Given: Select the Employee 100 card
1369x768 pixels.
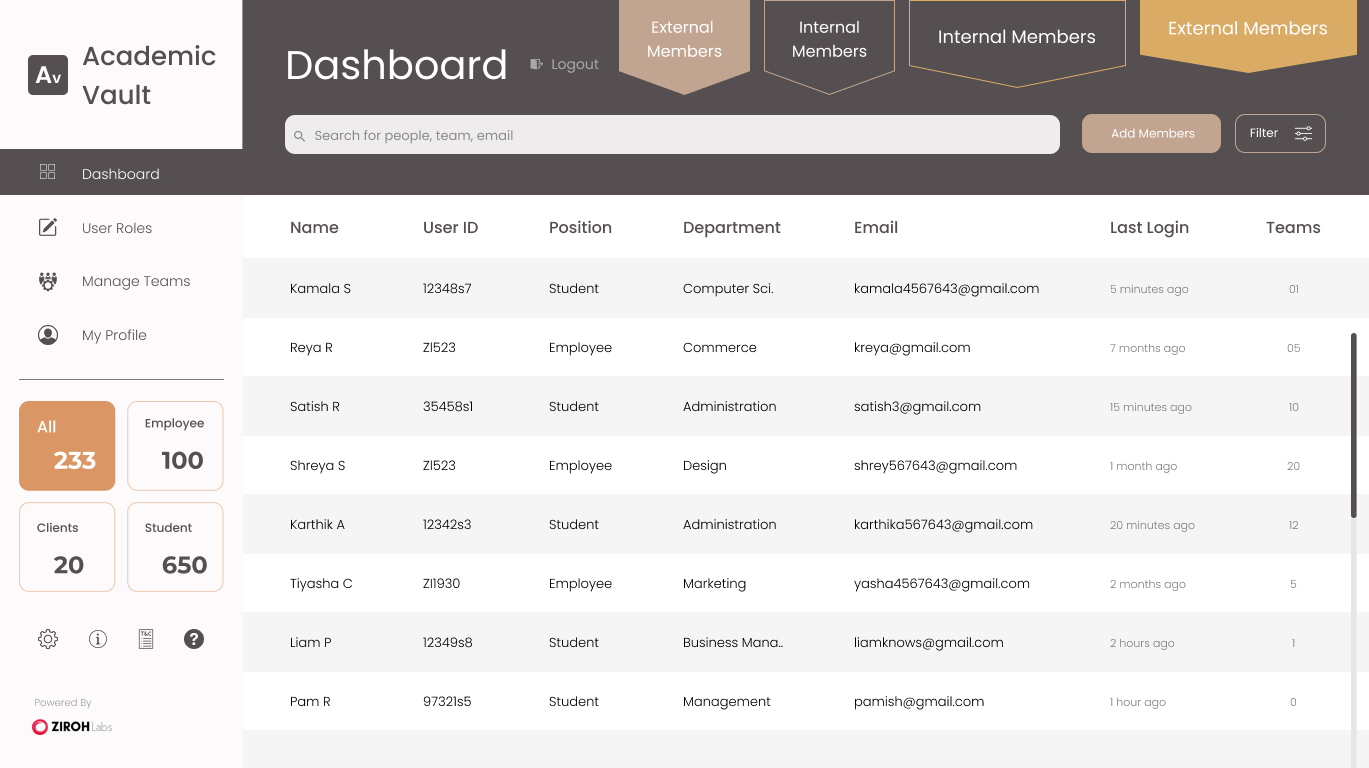Looking at the screenshot, I should point(175,446).
